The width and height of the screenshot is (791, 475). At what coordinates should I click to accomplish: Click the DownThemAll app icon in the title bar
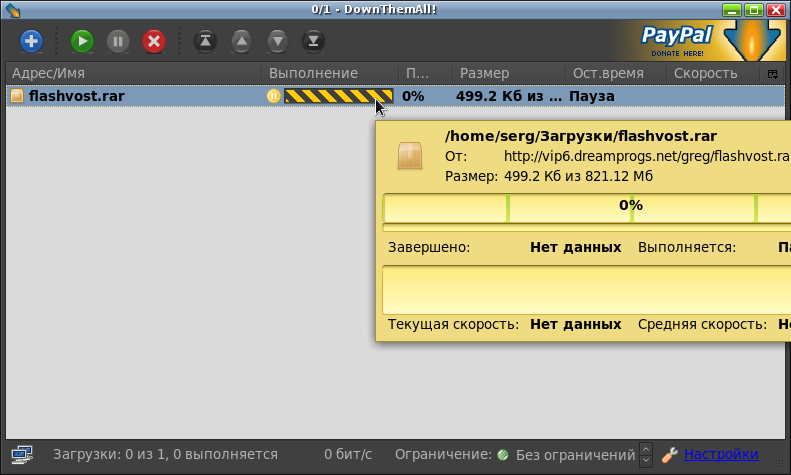point(12,10)
